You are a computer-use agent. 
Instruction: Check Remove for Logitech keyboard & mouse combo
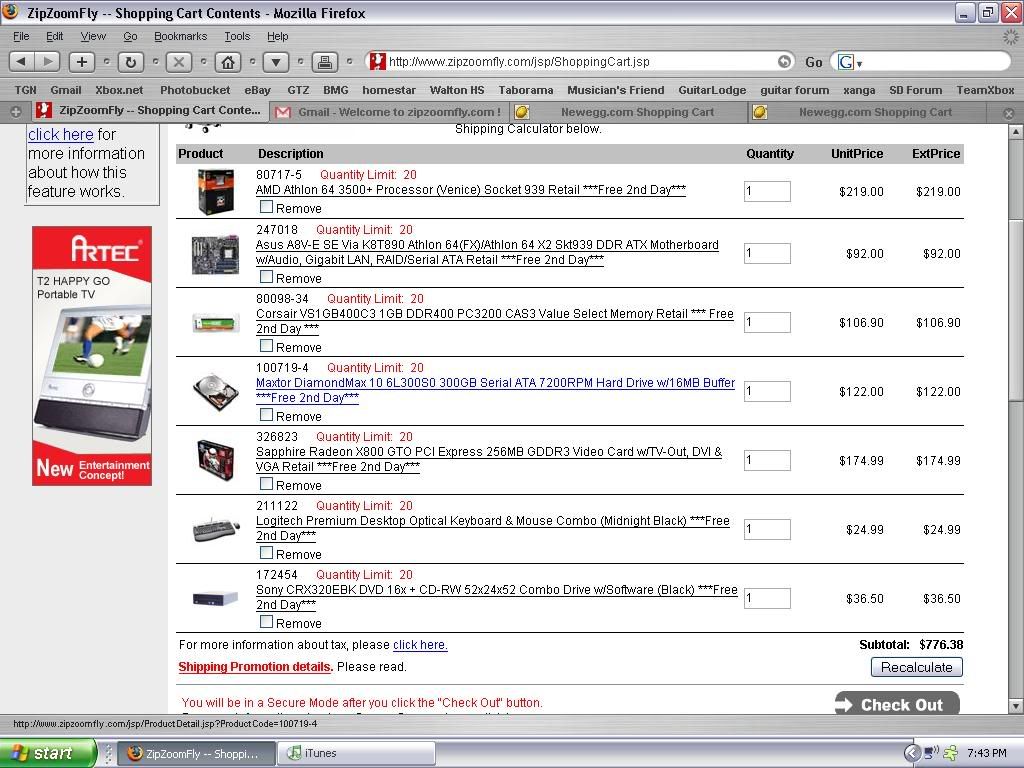tap(266, 553)
